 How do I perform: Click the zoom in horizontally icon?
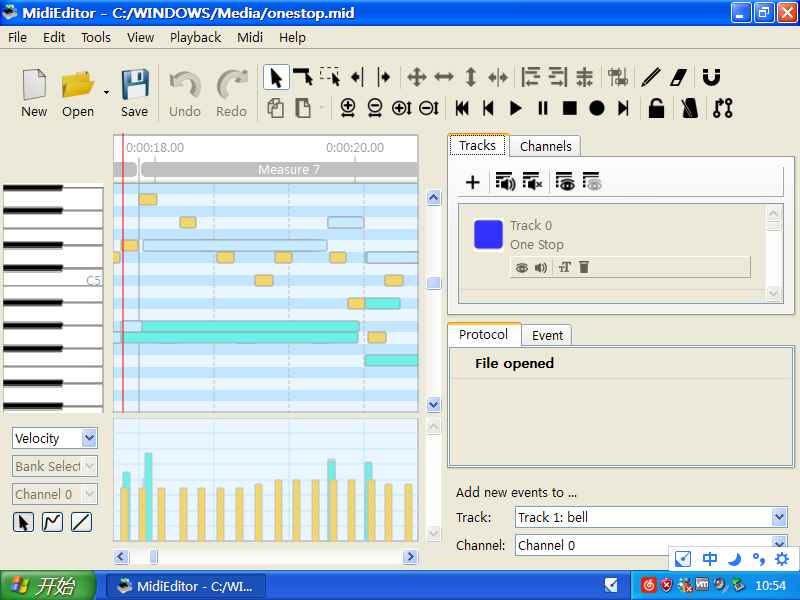point(348,108)
